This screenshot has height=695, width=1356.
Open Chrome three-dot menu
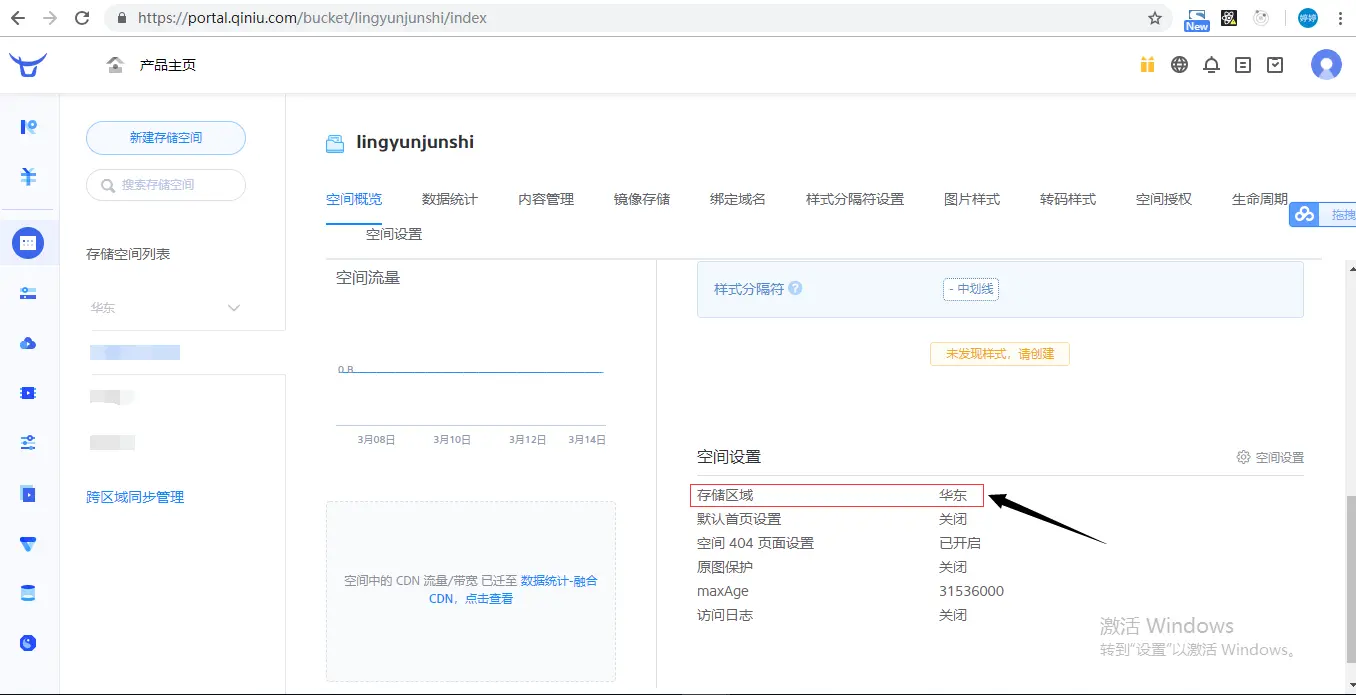click(1338, 18)
